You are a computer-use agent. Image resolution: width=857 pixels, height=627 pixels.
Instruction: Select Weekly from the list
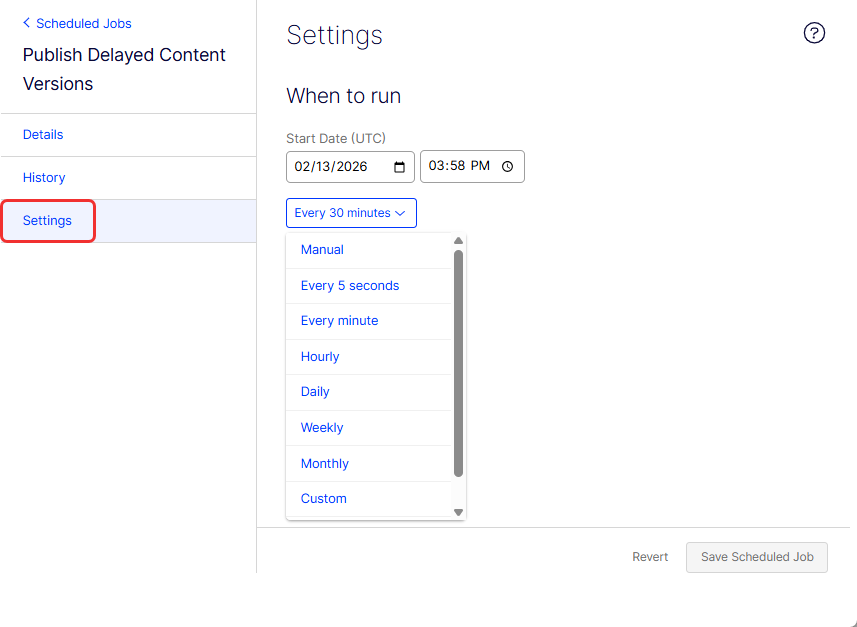point(369,428)
